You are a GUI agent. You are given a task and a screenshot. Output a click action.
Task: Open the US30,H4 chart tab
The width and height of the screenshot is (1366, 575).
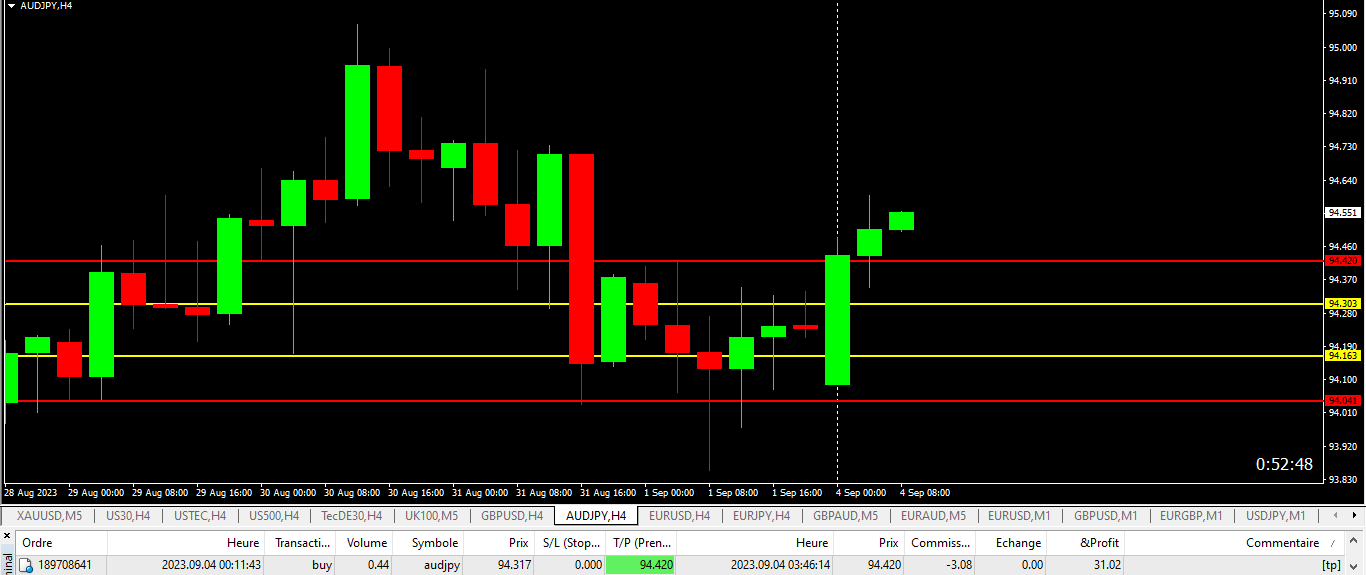[x=128, y=516]
